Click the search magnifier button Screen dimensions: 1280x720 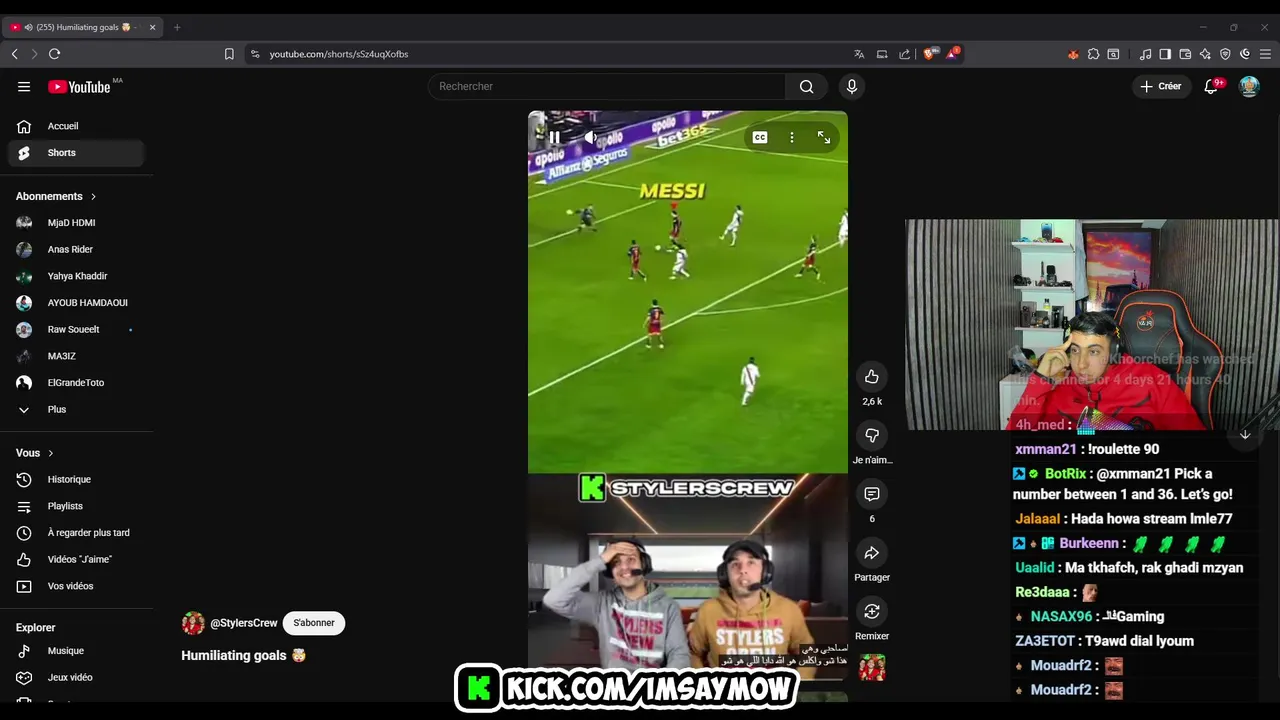click(806, 86)
